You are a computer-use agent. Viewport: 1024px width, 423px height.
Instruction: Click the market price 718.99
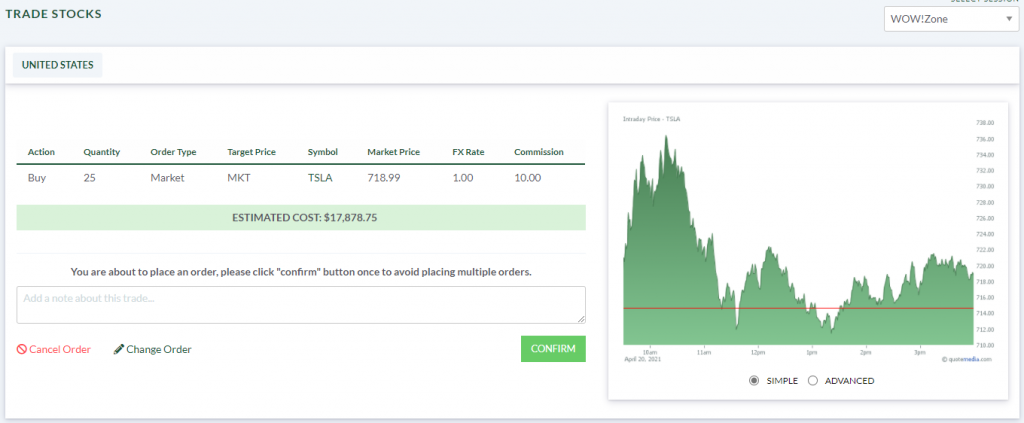(384, 177)
